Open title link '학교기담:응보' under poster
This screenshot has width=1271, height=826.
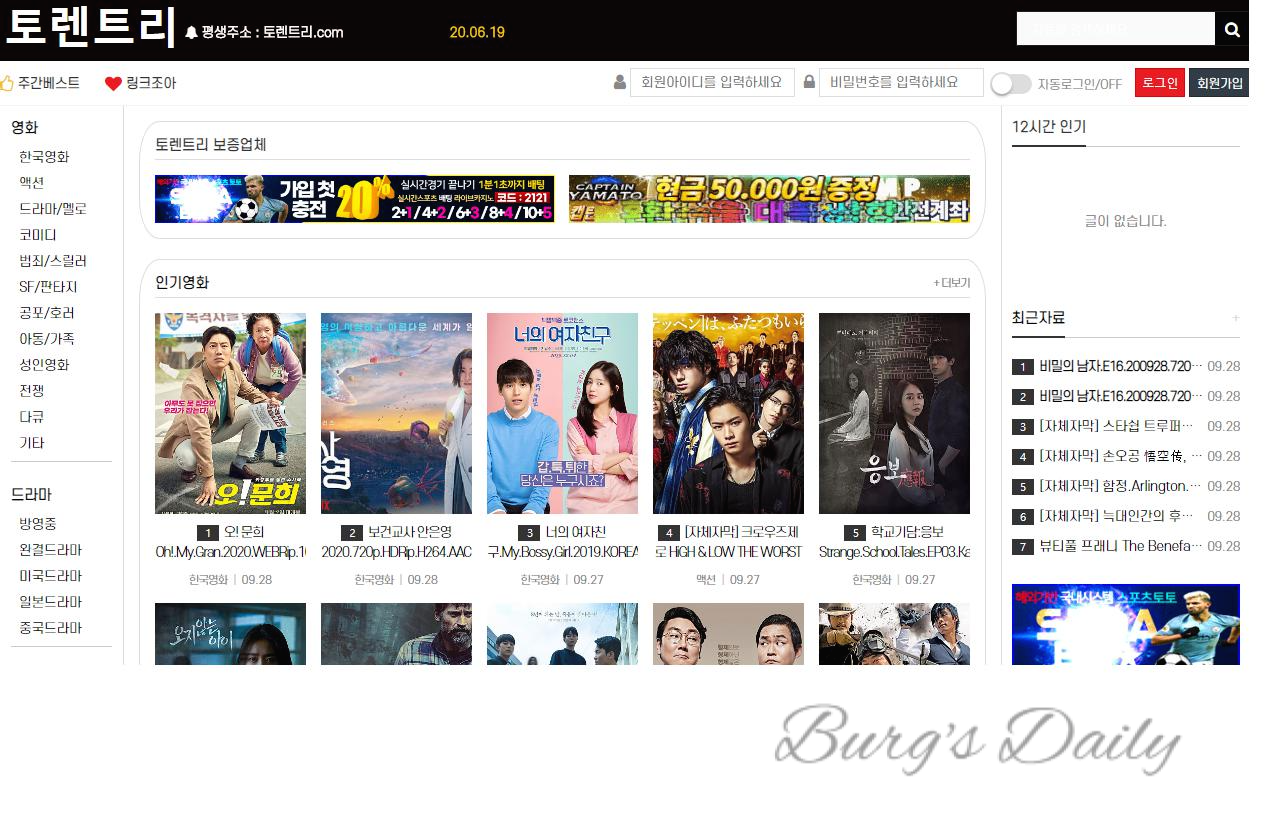[x=907, y=532]
